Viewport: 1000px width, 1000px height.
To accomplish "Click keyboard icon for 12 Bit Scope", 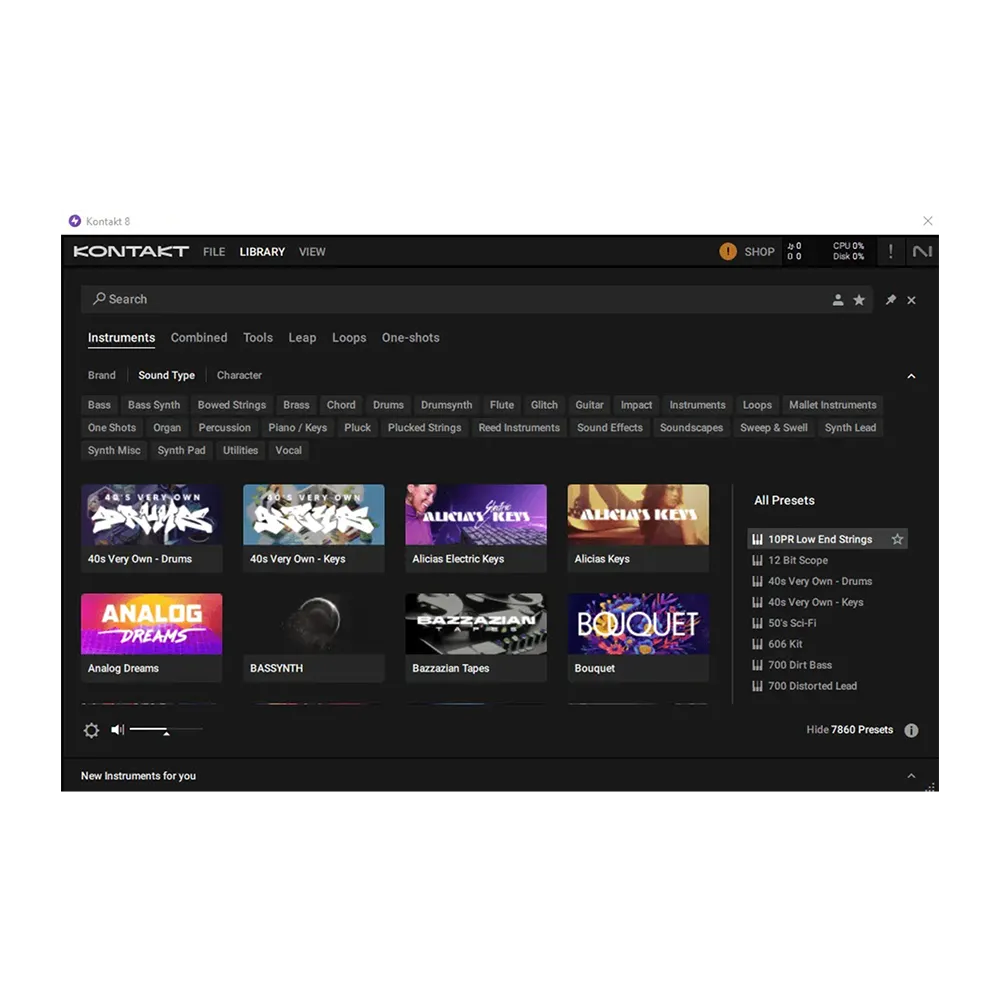I will pos(757,560).
